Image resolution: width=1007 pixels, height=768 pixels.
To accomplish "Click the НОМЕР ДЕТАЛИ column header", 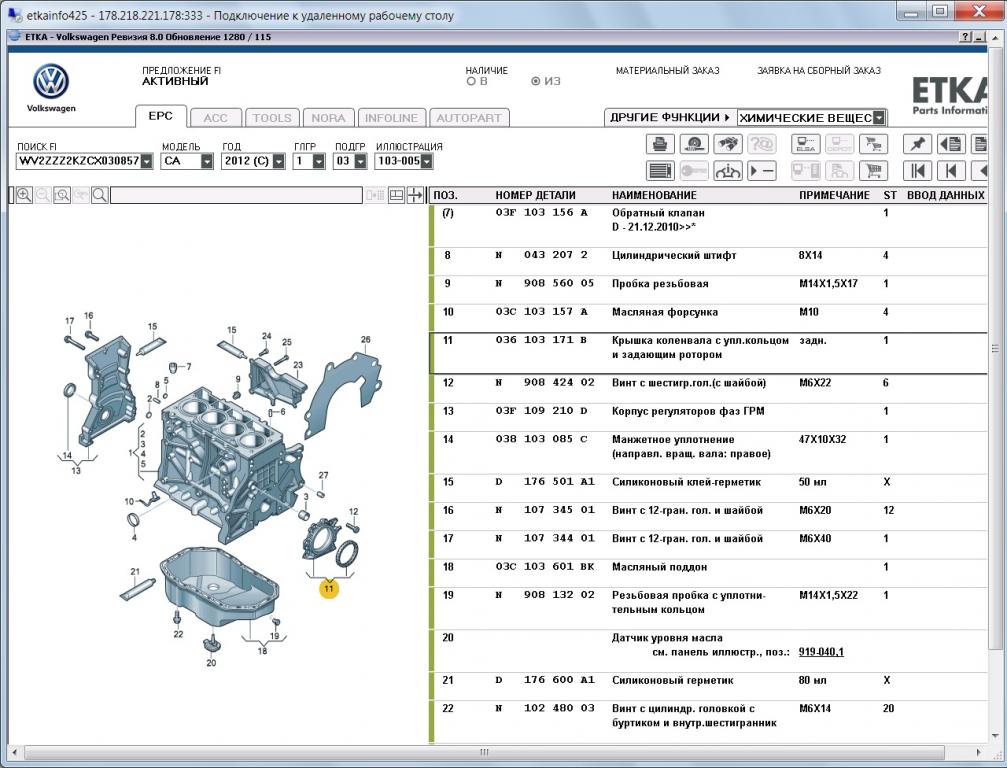I will tap(535, 195).
